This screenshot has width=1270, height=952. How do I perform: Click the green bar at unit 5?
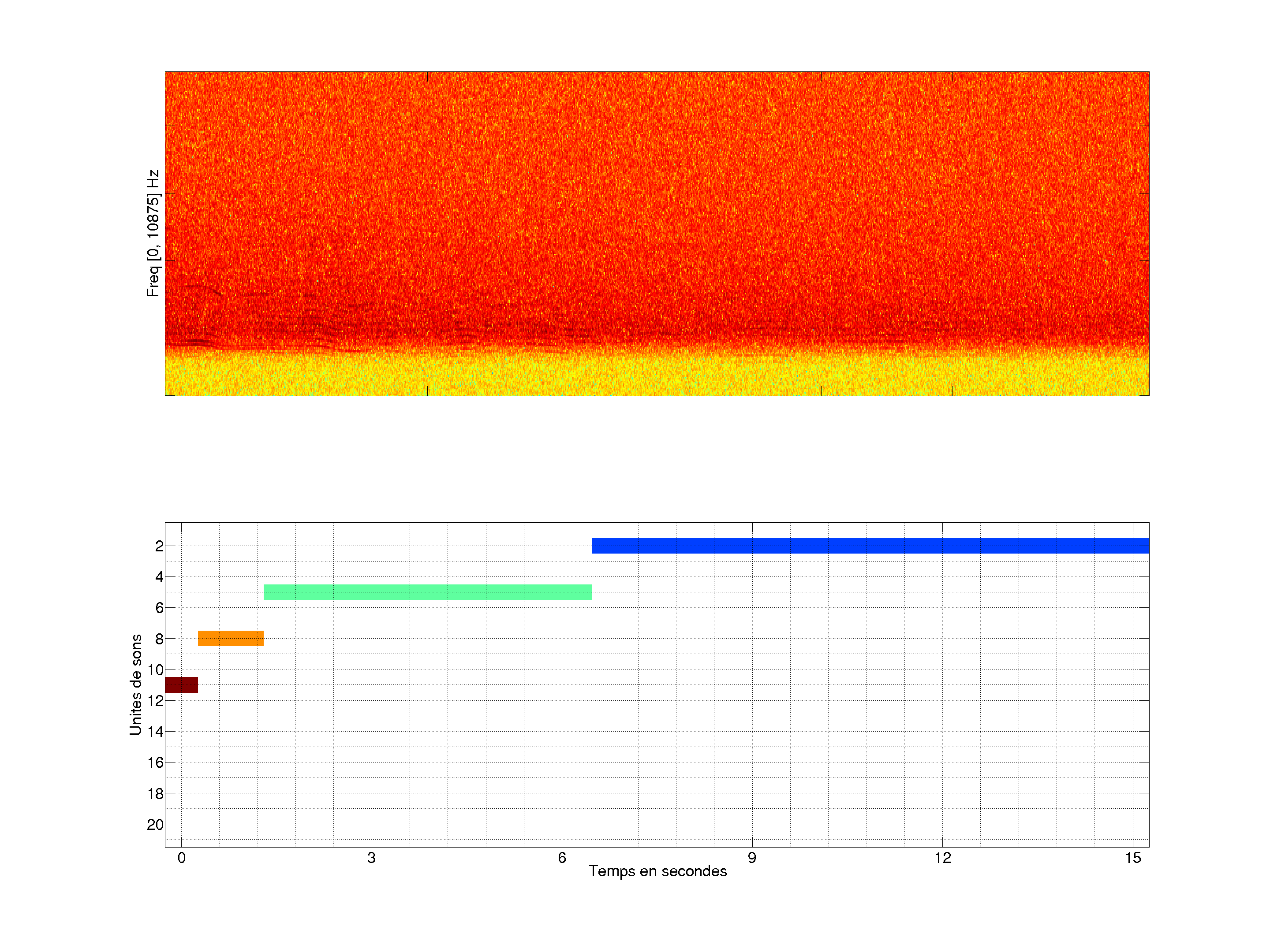click(428, 592)
